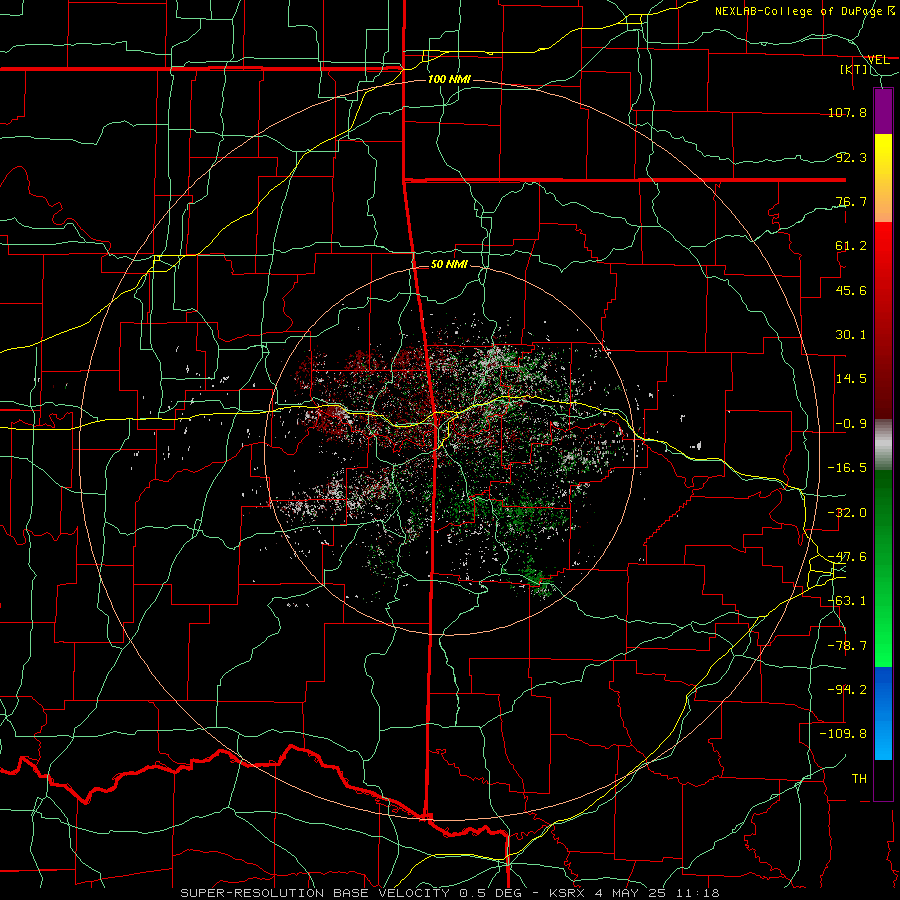Select the -78.7 legend value

point(847,646)
